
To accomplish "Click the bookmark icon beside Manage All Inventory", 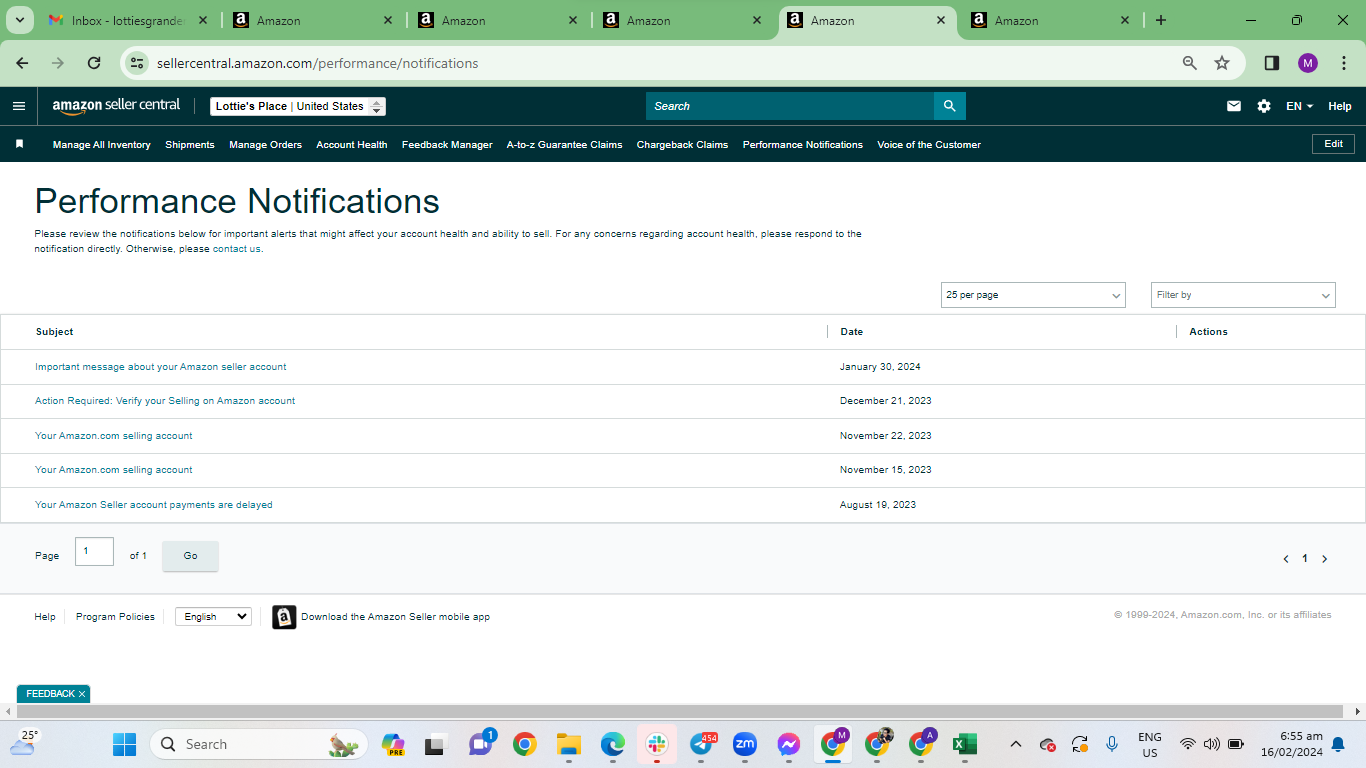I will (19, 144).
